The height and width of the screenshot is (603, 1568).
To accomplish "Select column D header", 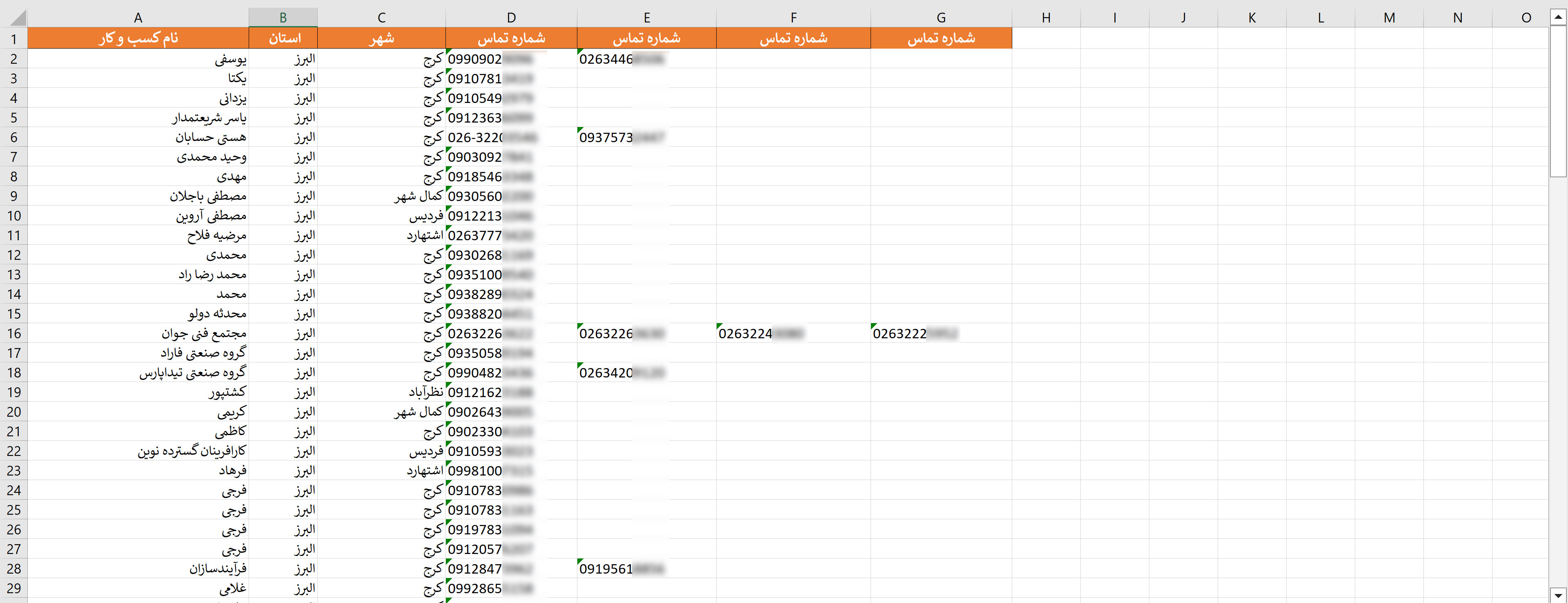I will 511,18.
